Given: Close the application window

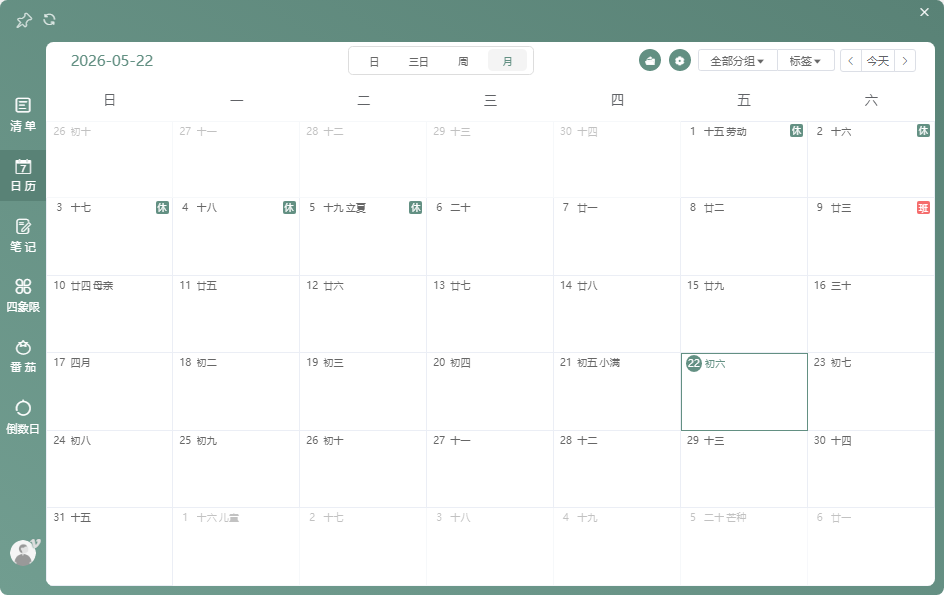Looking at the screenshot, I should (924, 12).
